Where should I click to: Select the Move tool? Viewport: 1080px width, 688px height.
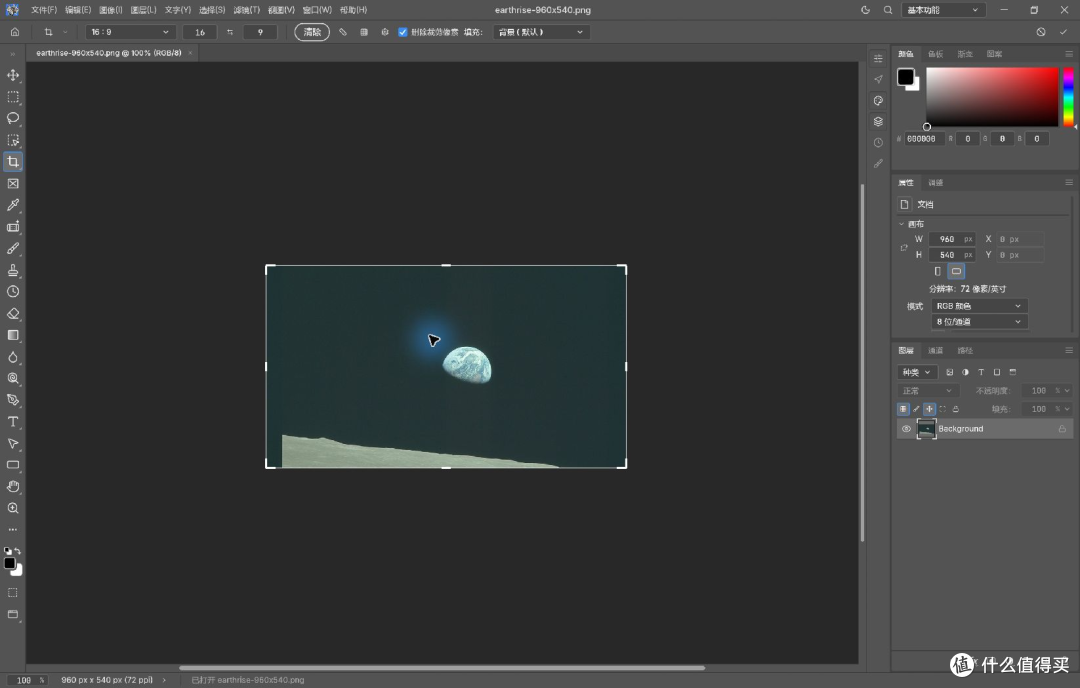[x=13, y=75]
